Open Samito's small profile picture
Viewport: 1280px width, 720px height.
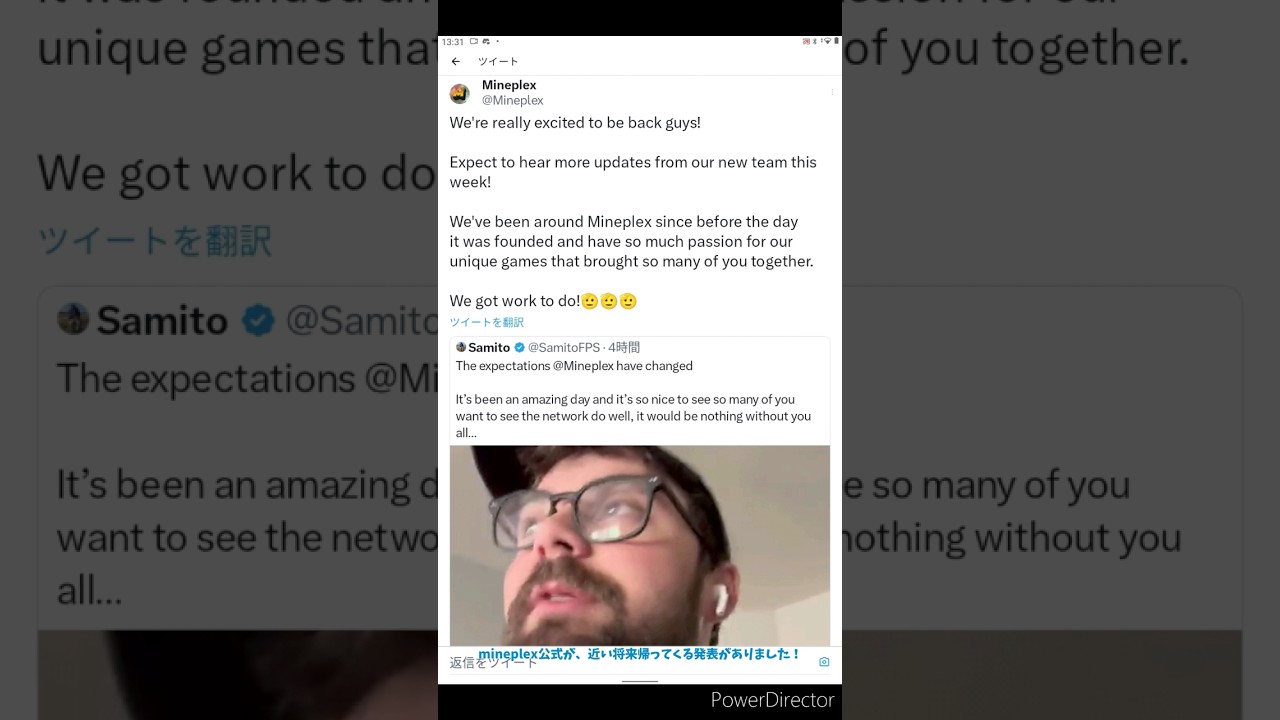coord(461,347)
